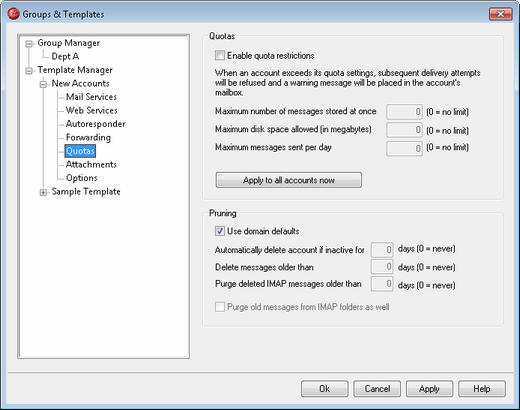Image resolution: width=520 pixels, height=410 pixels.
Task: Open Attachments template settings
Action: 91,164
